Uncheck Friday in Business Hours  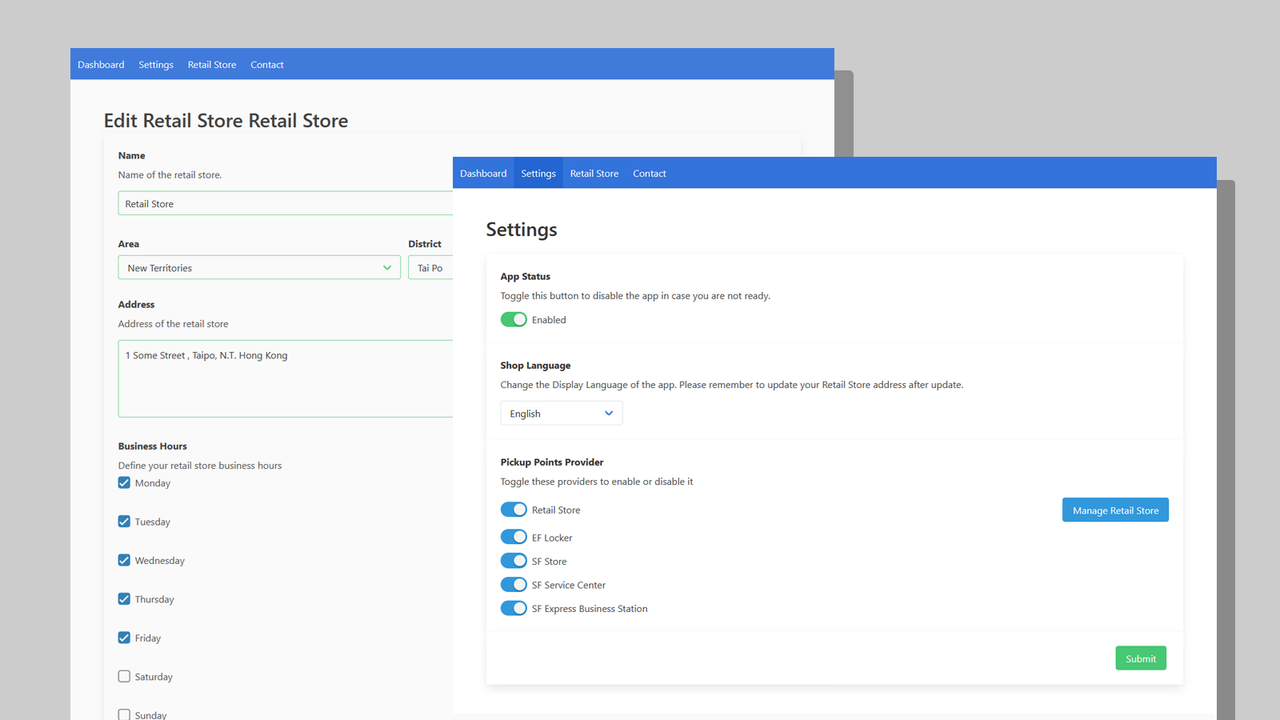point(123,637)
